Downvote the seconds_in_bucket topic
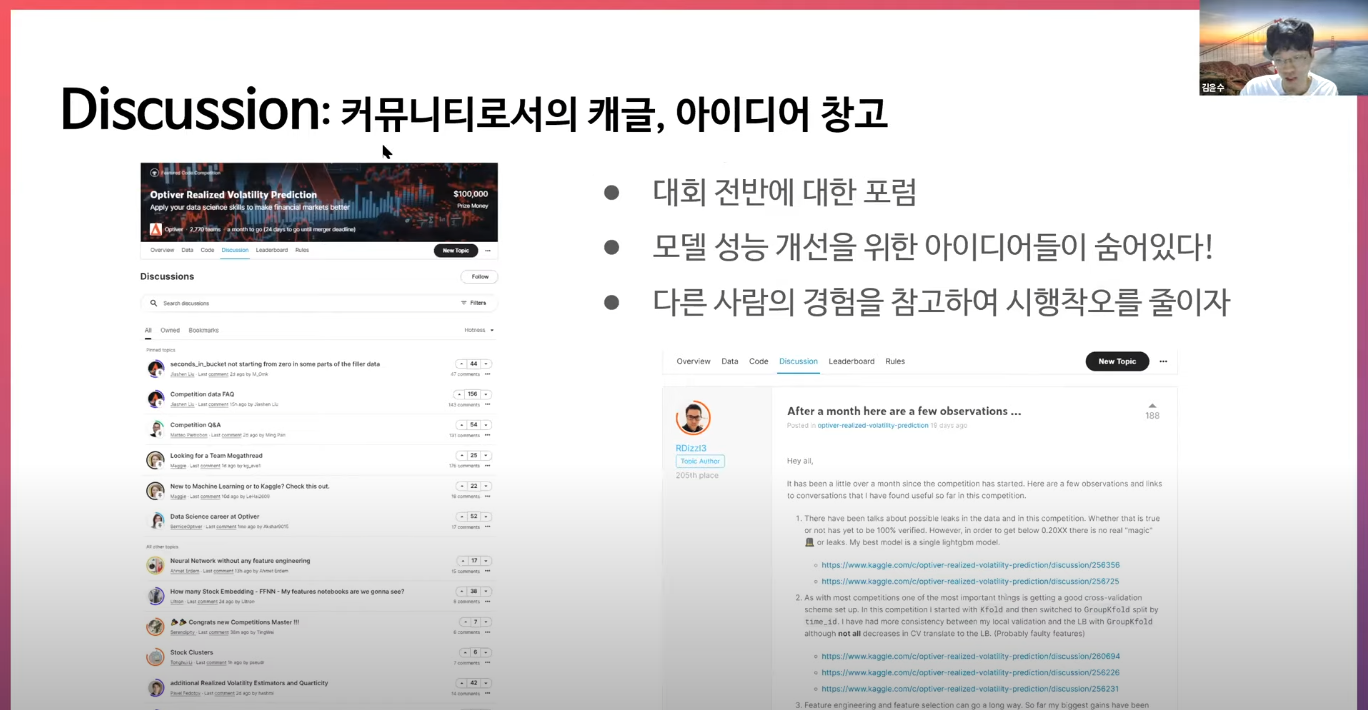 click(x=486, y=364)
